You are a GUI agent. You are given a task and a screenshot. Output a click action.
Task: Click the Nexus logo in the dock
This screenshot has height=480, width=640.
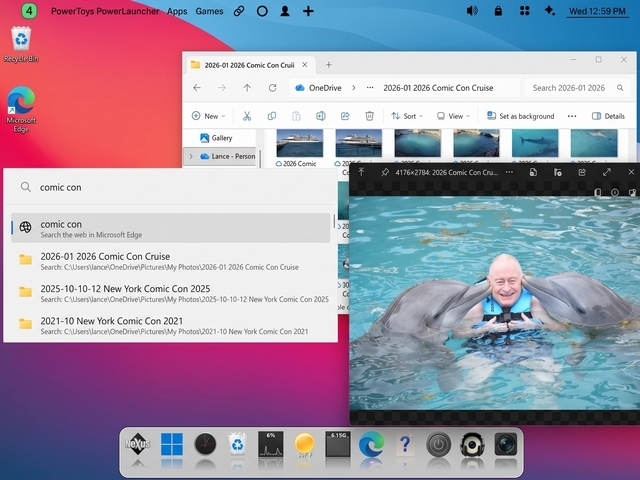pyautogui.click(x=138, y=444)
